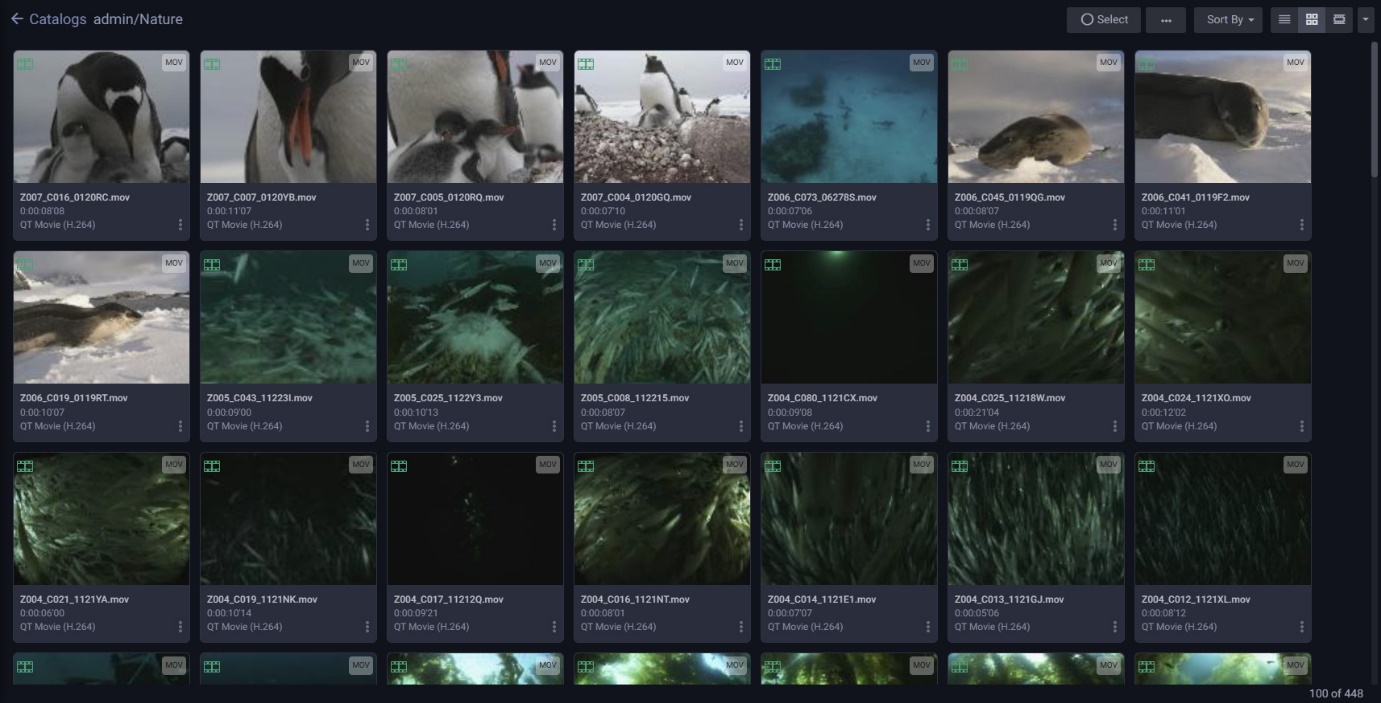Expand view options dropdown arrow
Screen dimensions: 1381x703
(1366, 20)
